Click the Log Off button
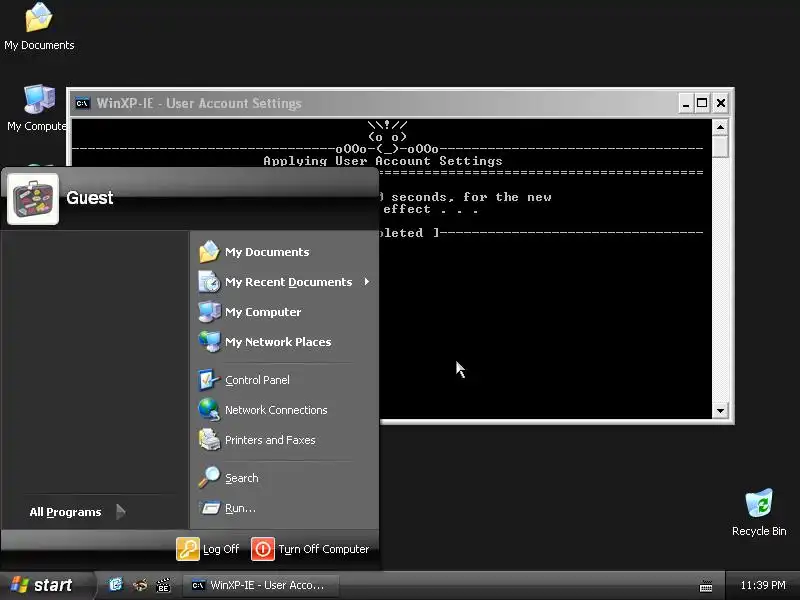 [208, 549]
